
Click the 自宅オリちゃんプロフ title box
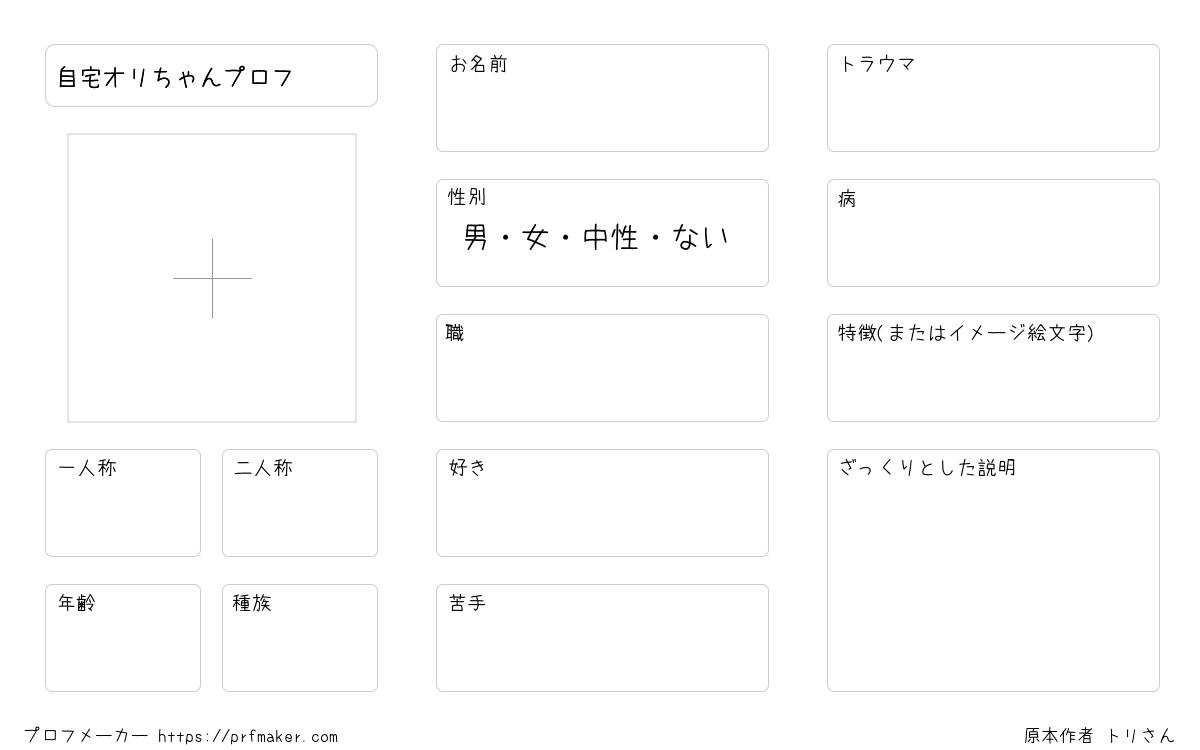pos(211,75)
